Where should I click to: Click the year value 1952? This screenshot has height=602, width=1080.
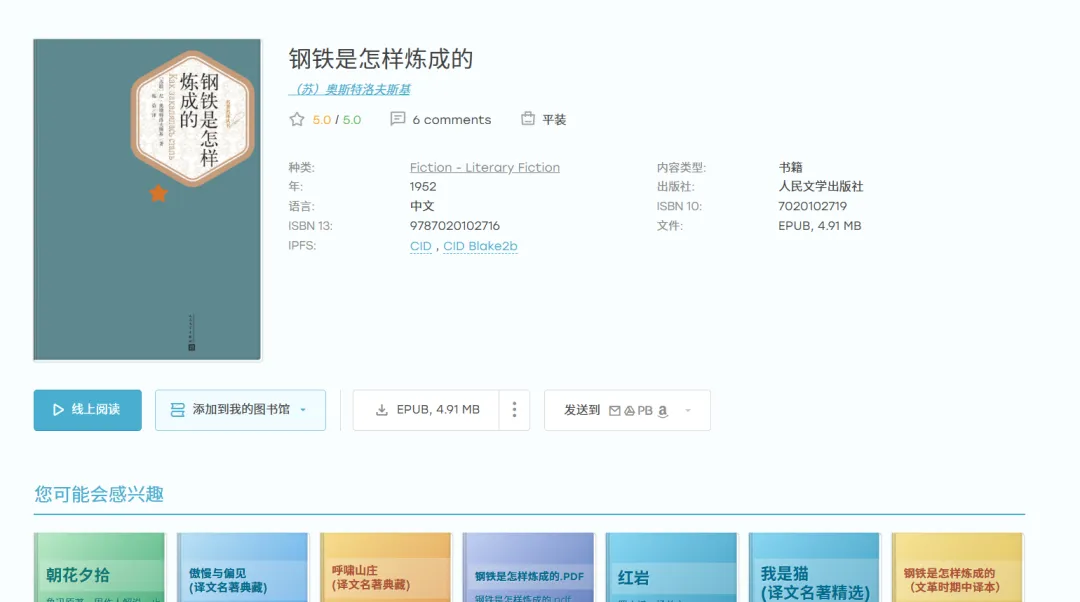coord(423,187)
